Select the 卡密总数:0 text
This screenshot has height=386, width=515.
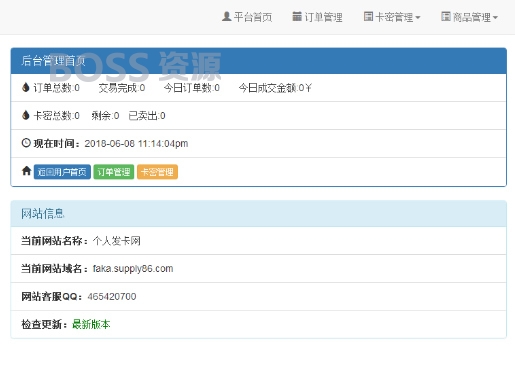click(56, 116)
